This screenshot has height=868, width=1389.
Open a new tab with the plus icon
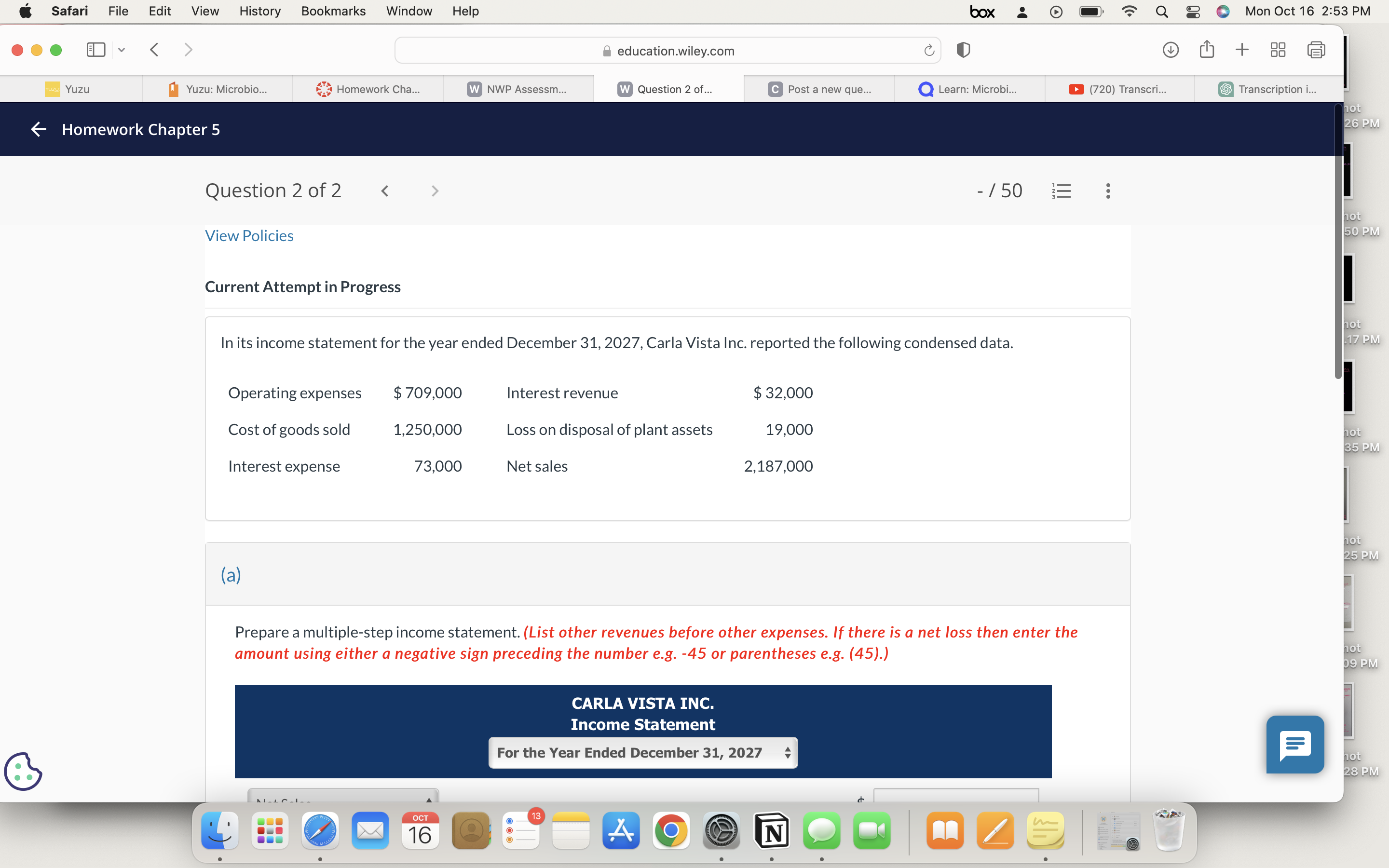pyautogui.click(x=1242, y=50)
